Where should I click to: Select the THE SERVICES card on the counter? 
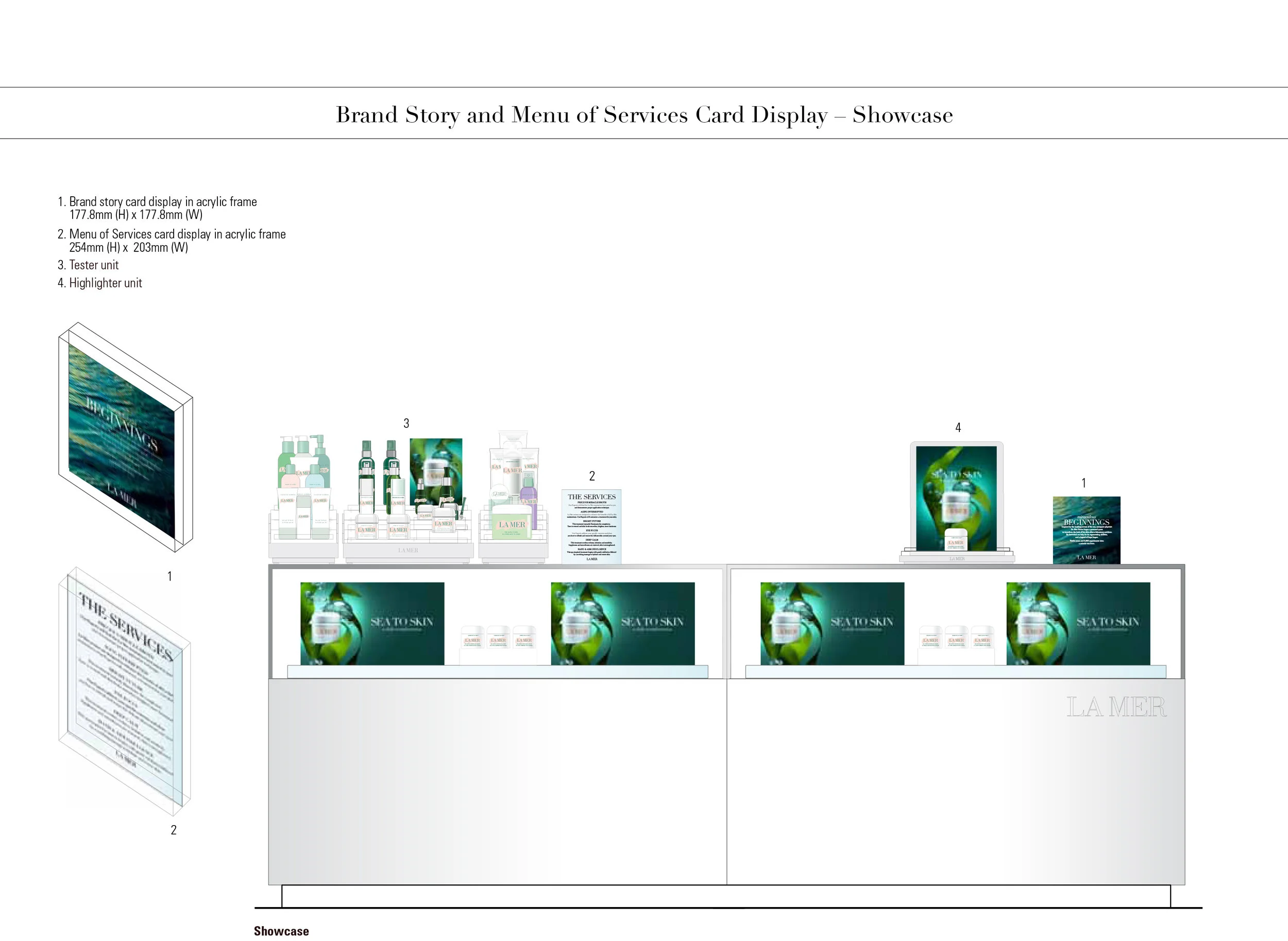click(592, 527)
